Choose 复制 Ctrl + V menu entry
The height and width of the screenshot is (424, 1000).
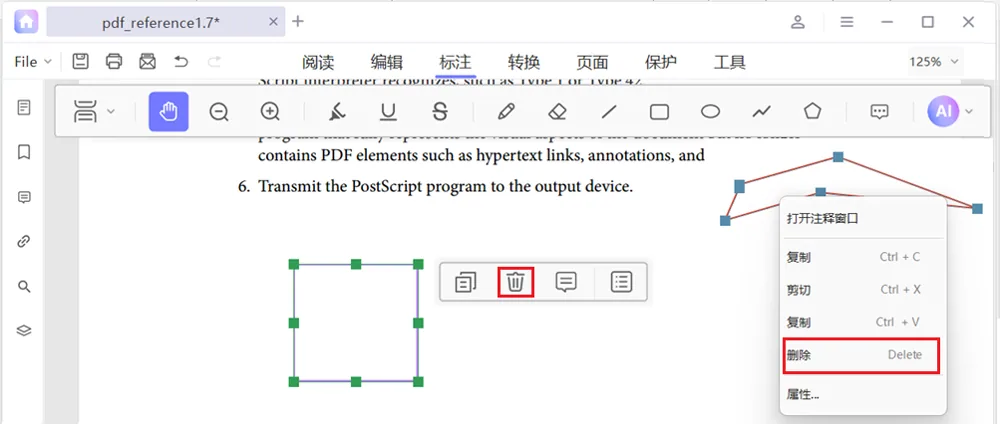click(863, 323)
